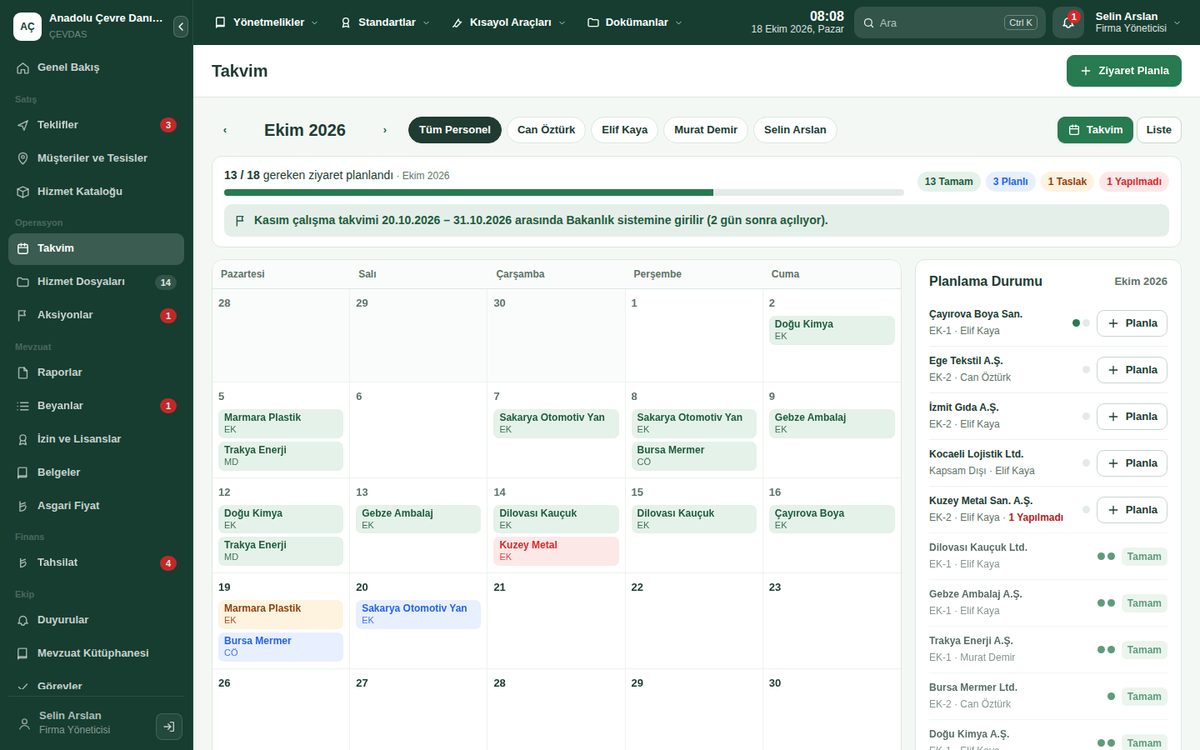Click the Hizmet Dosyaları folder icon
This screenshot has width=1200, height=750.
(x=23, y=282)
